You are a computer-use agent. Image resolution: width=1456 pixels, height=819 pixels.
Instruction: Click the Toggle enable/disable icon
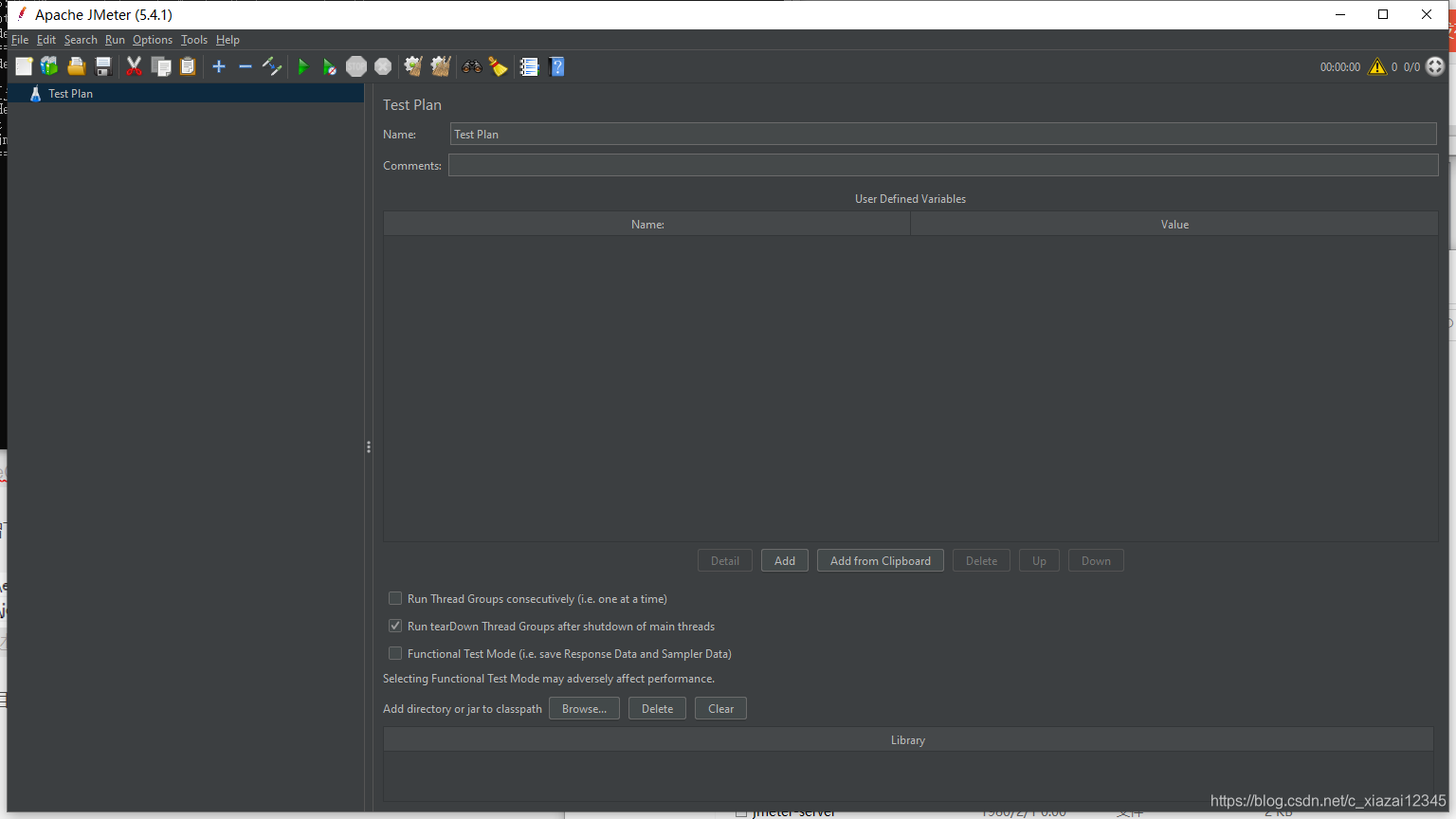point(272,66)
